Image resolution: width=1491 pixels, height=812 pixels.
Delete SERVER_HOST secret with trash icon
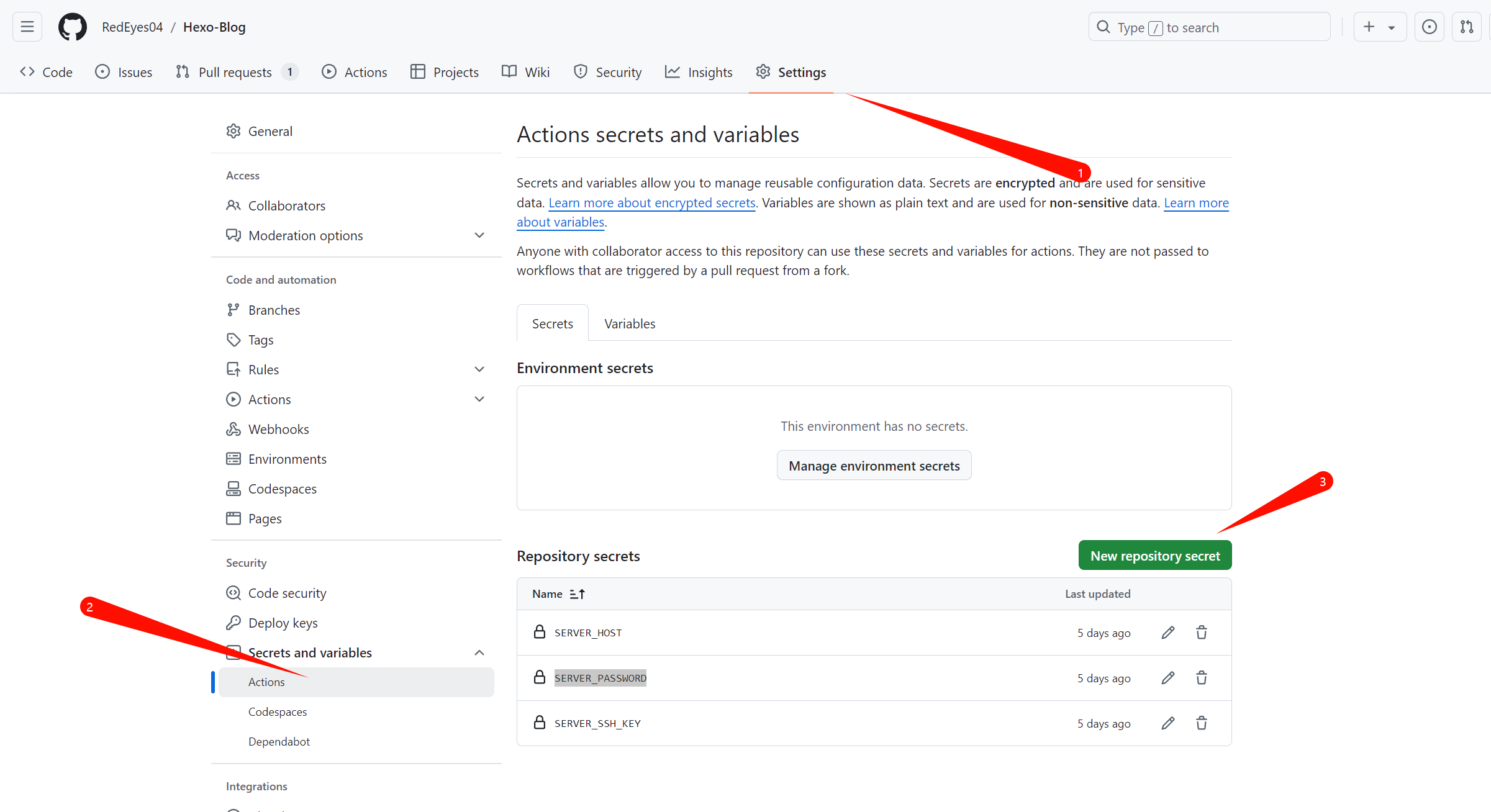[1202, 633]
